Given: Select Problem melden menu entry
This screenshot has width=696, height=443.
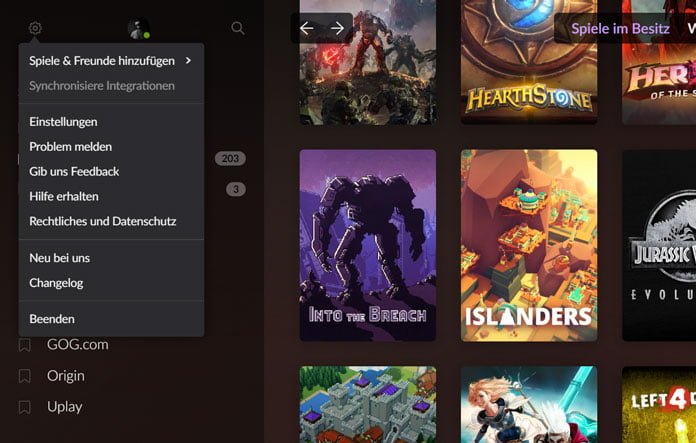Looking at the screenshot, I should click(x=70, y=147).
